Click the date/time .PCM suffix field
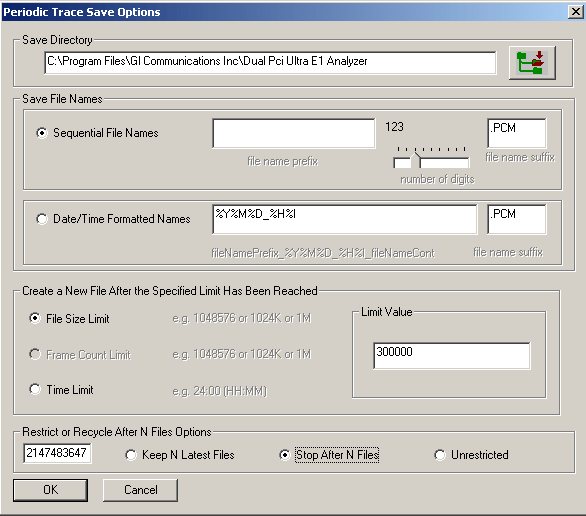Viewport: 586px width, 516px height. (x=517, y=219)
